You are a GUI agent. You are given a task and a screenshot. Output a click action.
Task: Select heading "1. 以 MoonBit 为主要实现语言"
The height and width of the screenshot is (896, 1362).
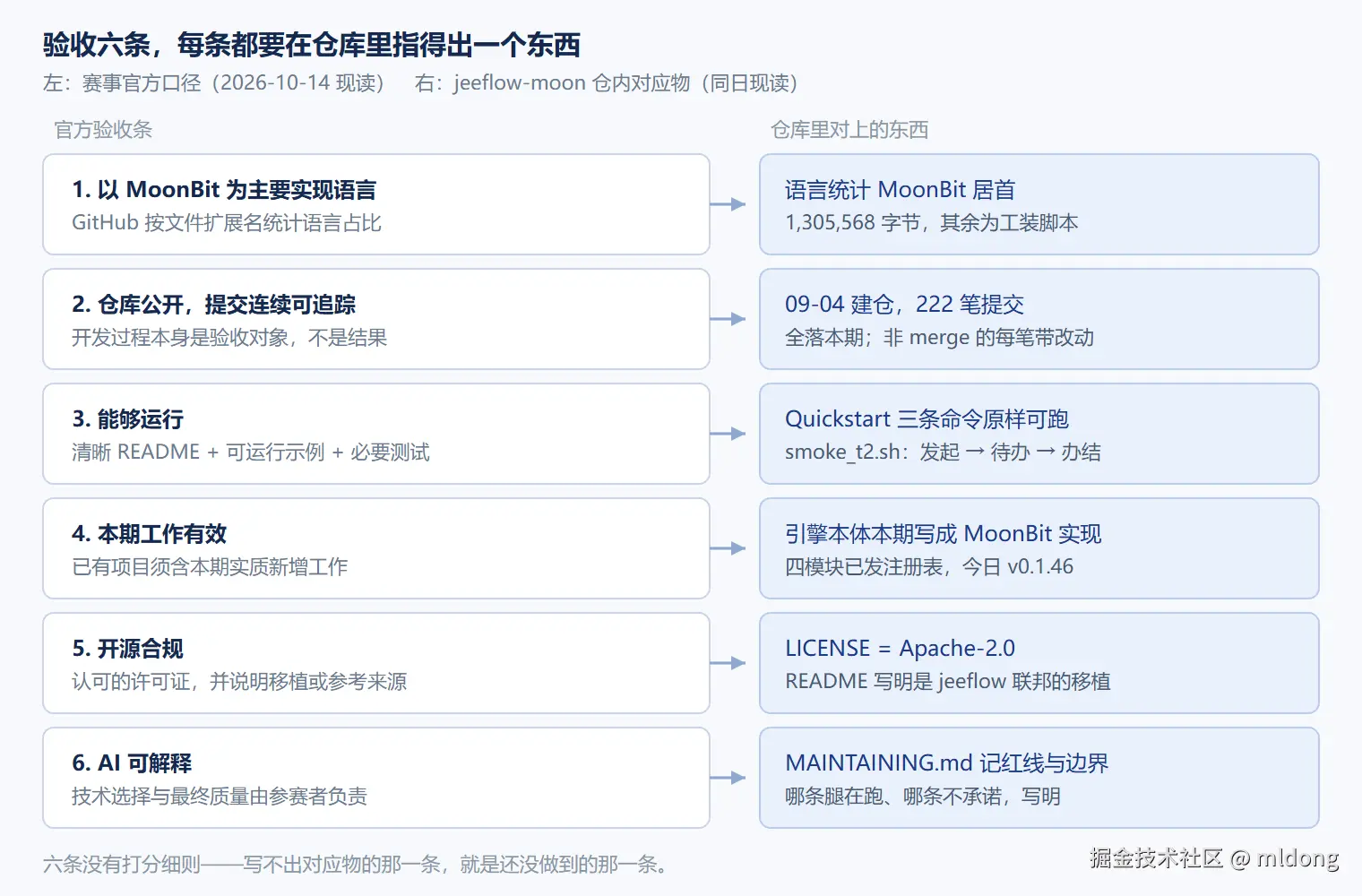(224, 190)
